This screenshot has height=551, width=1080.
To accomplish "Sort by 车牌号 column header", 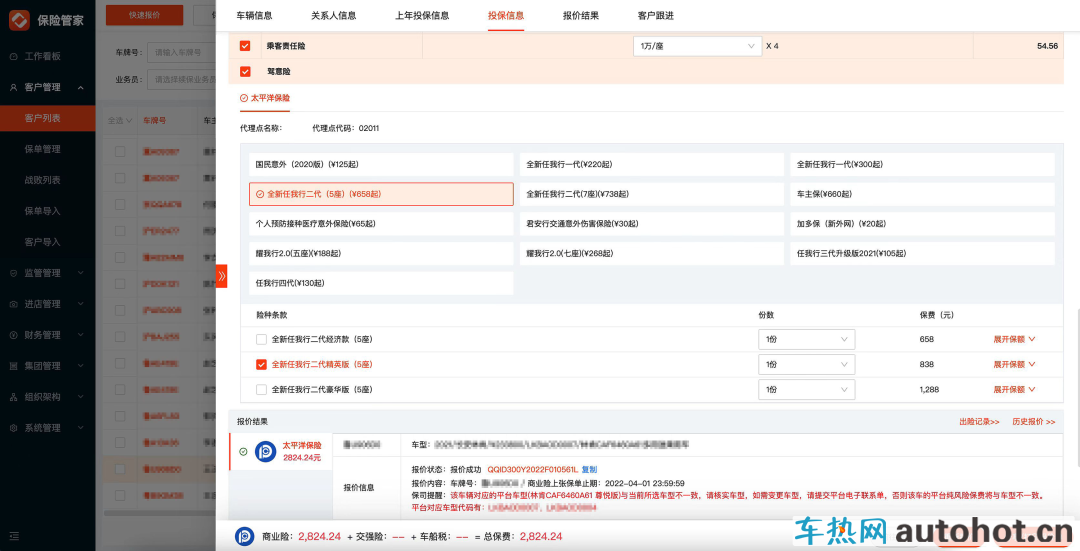I will [154, 121].
